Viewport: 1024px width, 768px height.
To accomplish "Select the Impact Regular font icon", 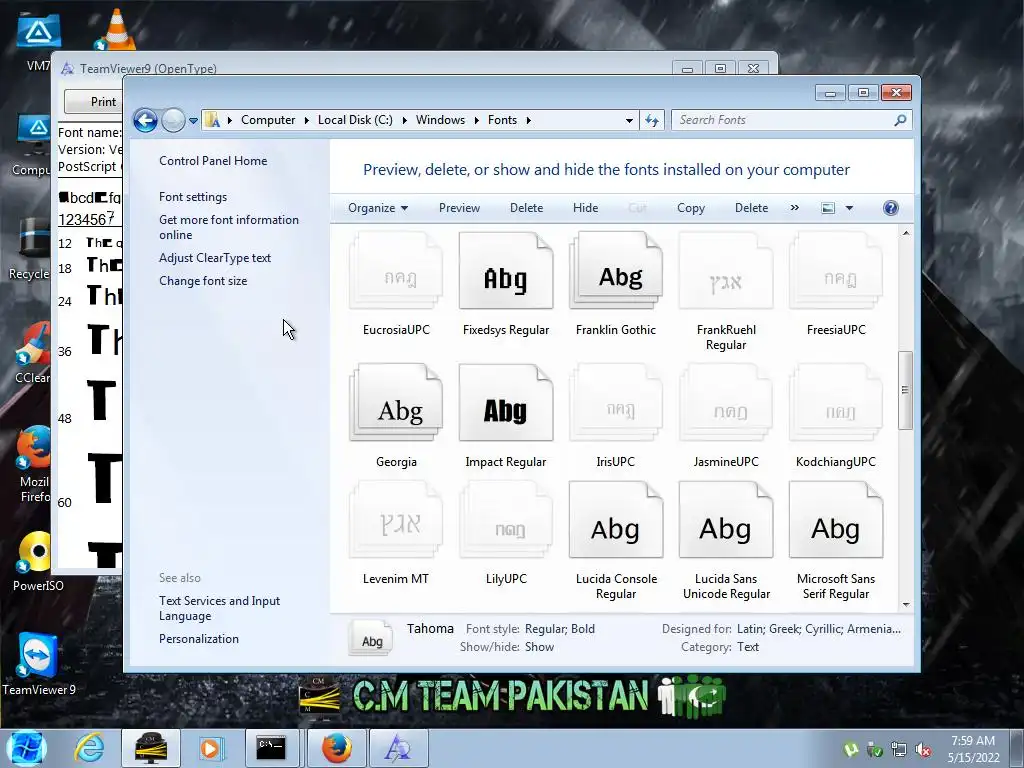I will (505, 402).
